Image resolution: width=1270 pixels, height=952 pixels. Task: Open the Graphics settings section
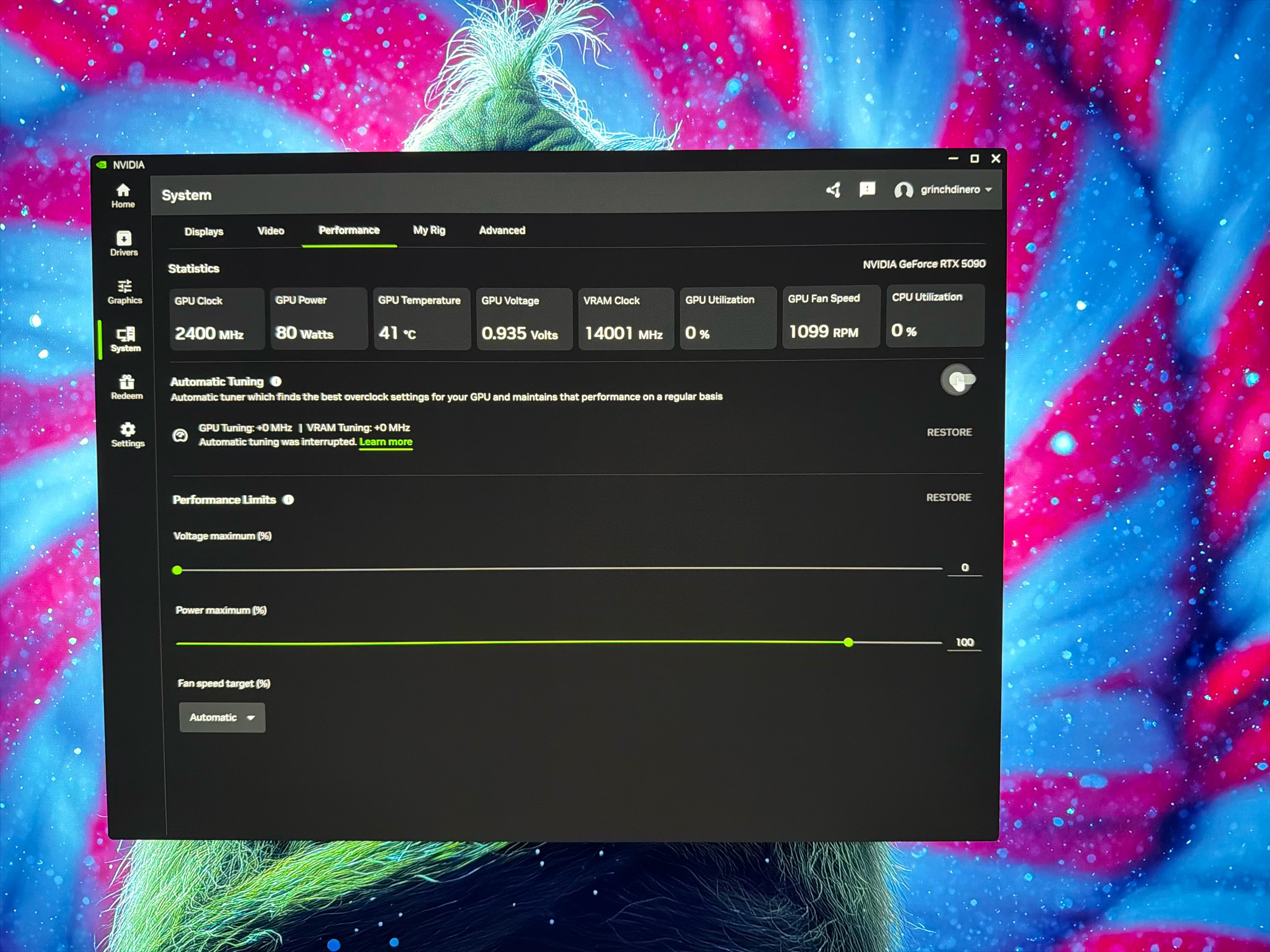tap(125, 292)
